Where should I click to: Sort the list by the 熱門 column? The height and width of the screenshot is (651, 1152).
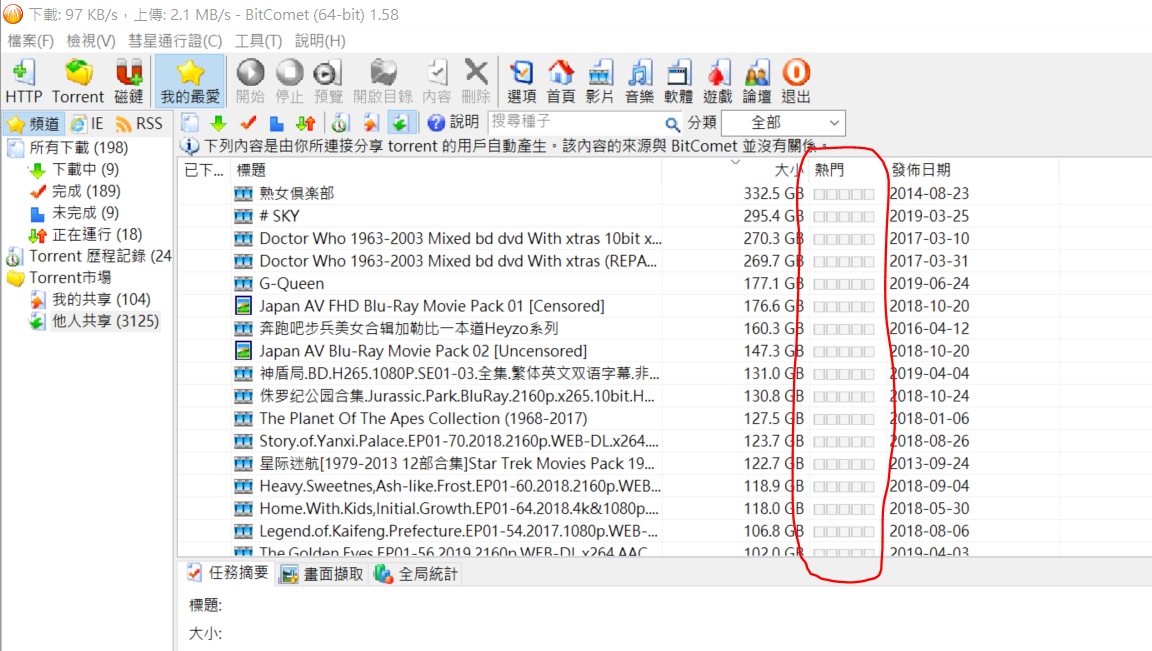[847, 170]
